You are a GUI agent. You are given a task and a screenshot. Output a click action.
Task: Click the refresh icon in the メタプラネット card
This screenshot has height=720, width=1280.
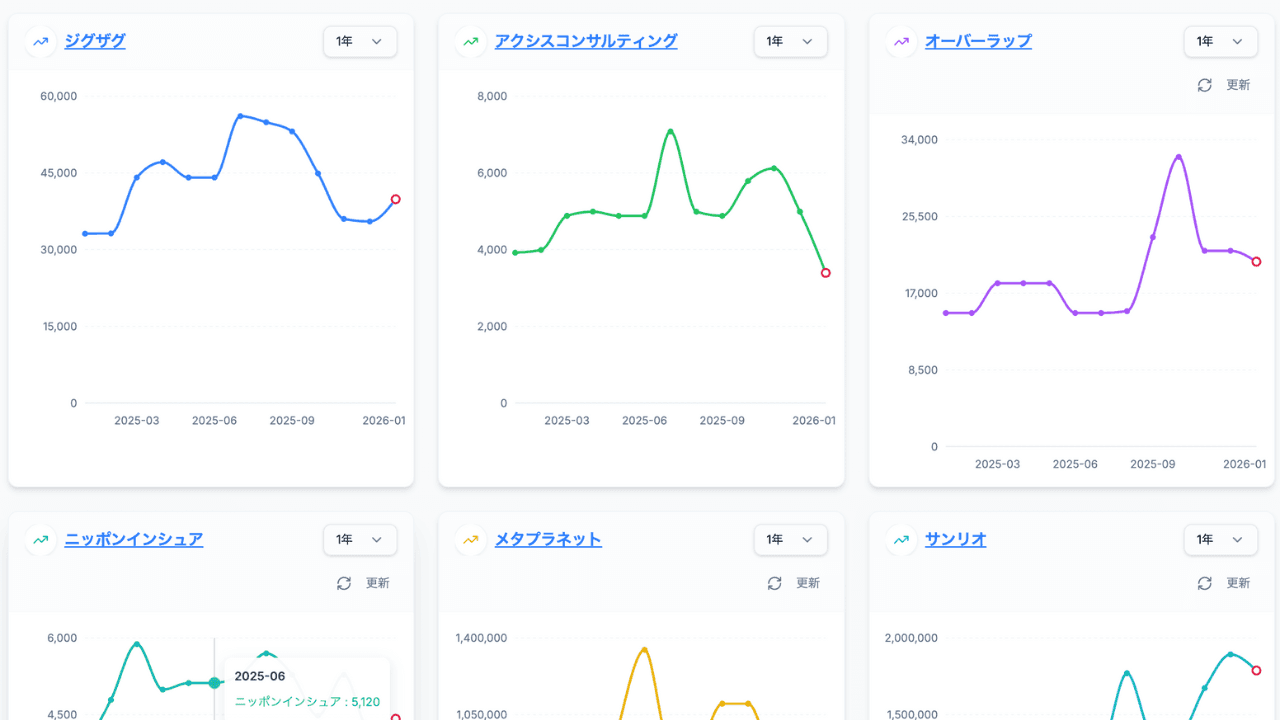click(x=774, y=583)
